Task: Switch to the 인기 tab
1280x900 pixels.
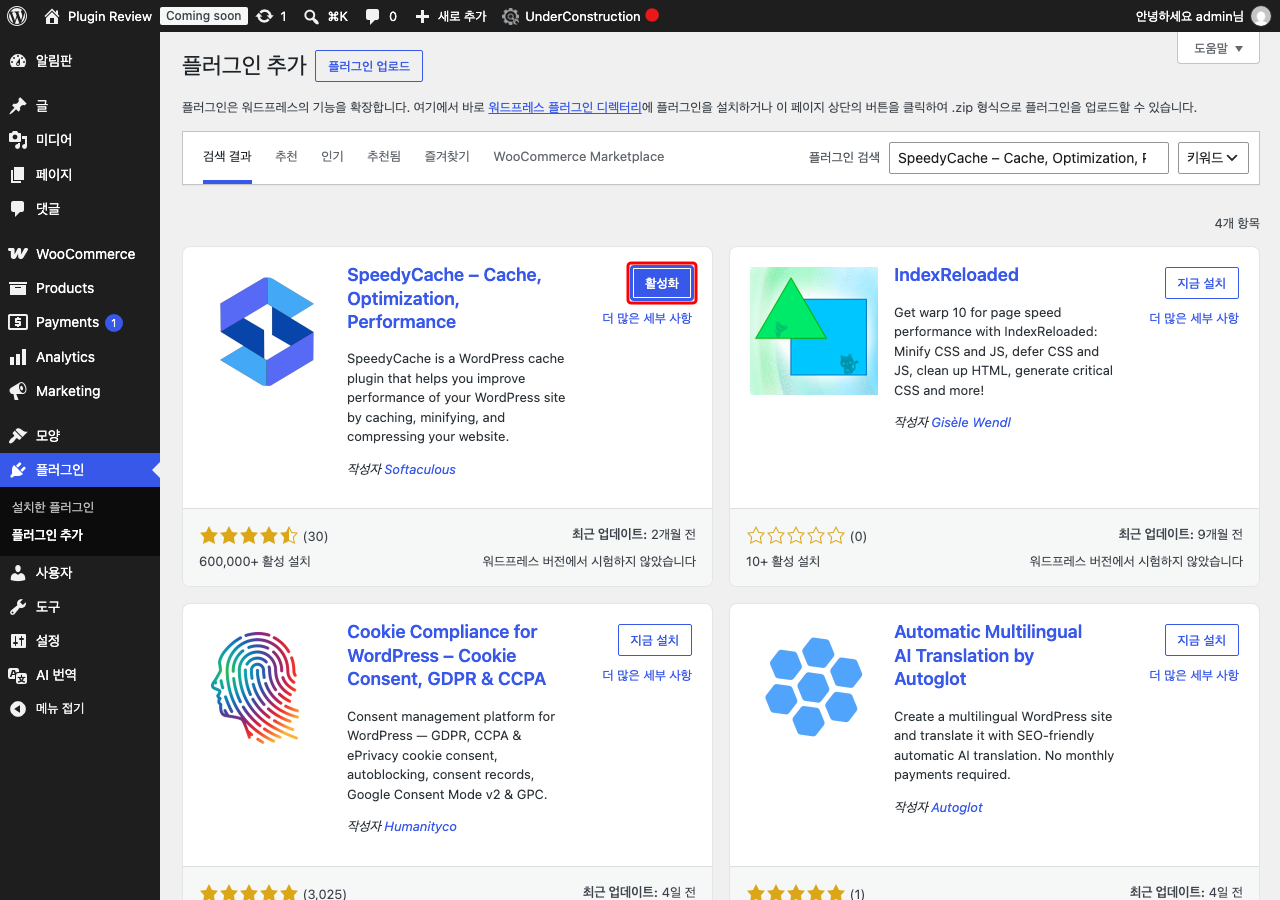Action: coord(332,157)
